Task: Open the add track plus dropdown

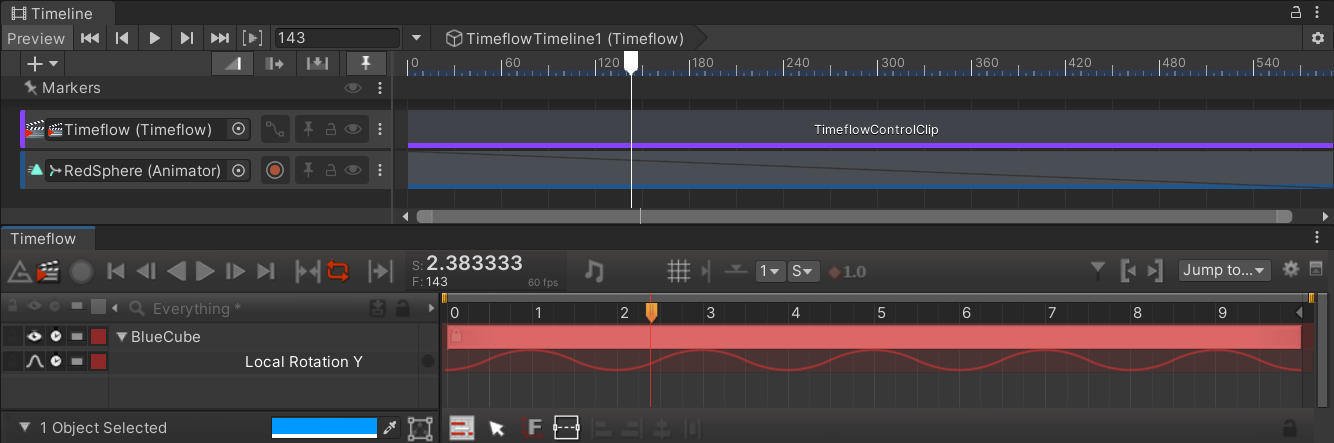Action: (x=43, y=63)
